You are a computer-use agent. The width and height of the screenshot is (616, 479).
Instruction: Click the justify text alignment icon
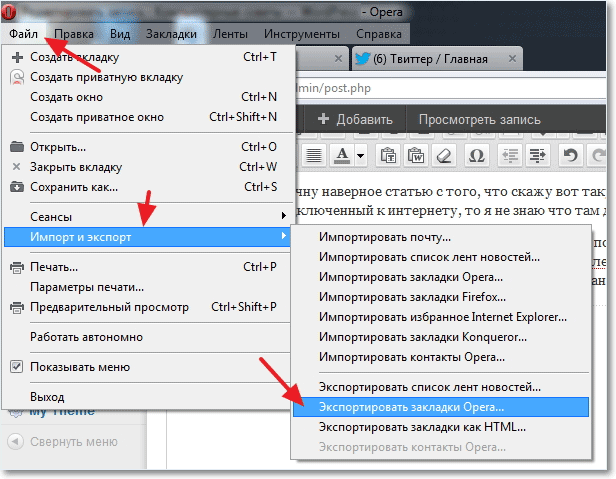(314, 156)
